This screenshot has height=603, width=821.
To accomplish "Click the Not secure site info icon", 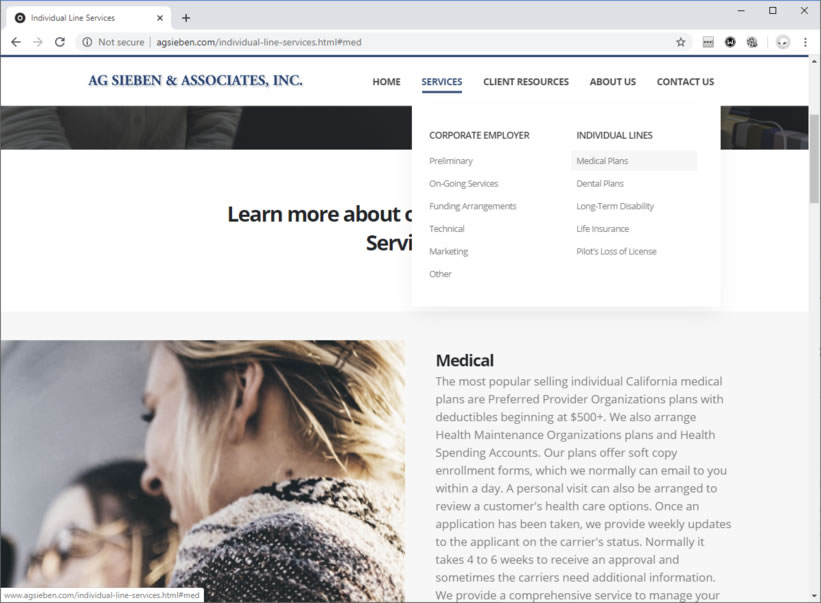I will (88, 42).
